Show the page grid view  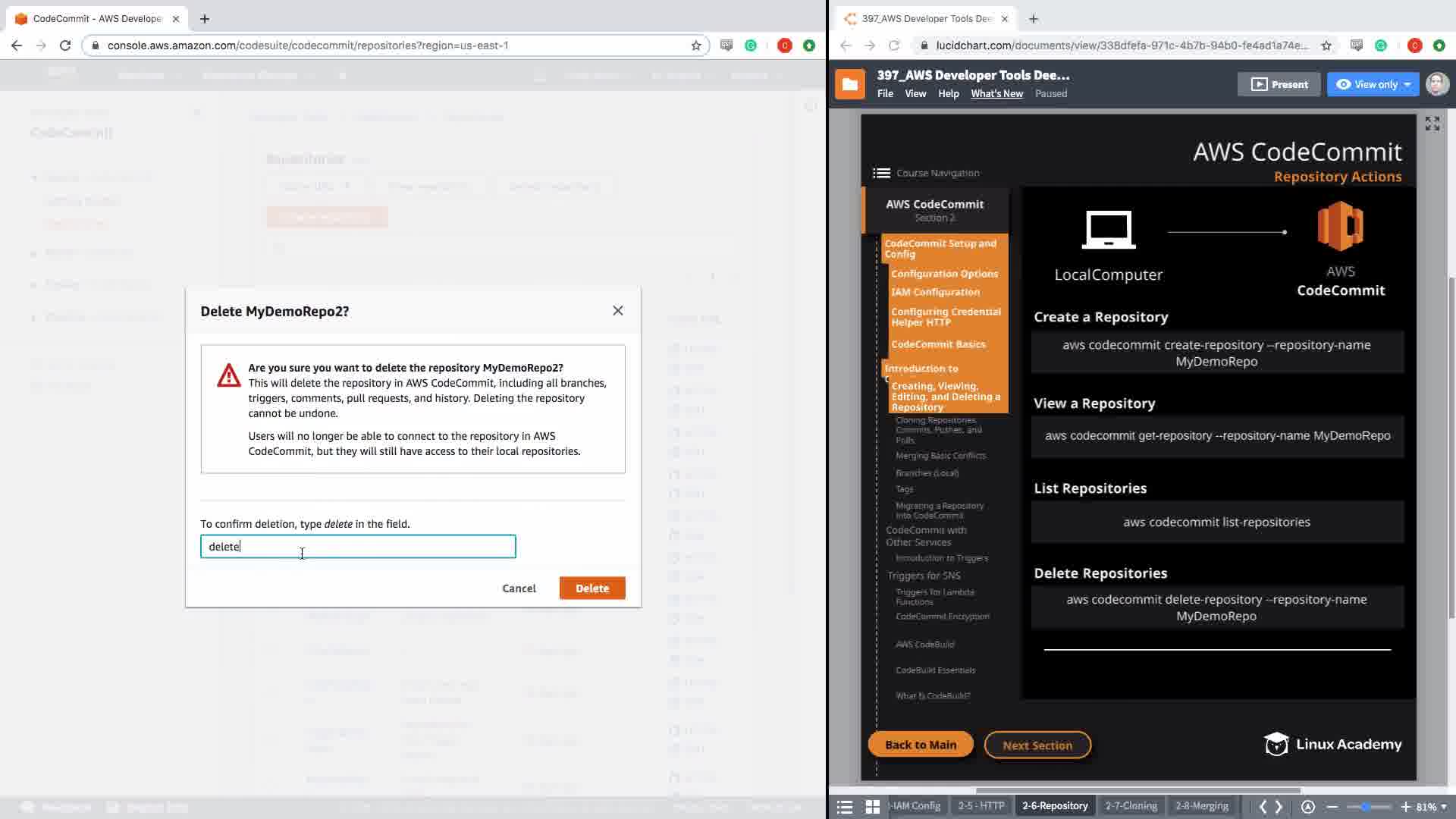tap(873, 807)
